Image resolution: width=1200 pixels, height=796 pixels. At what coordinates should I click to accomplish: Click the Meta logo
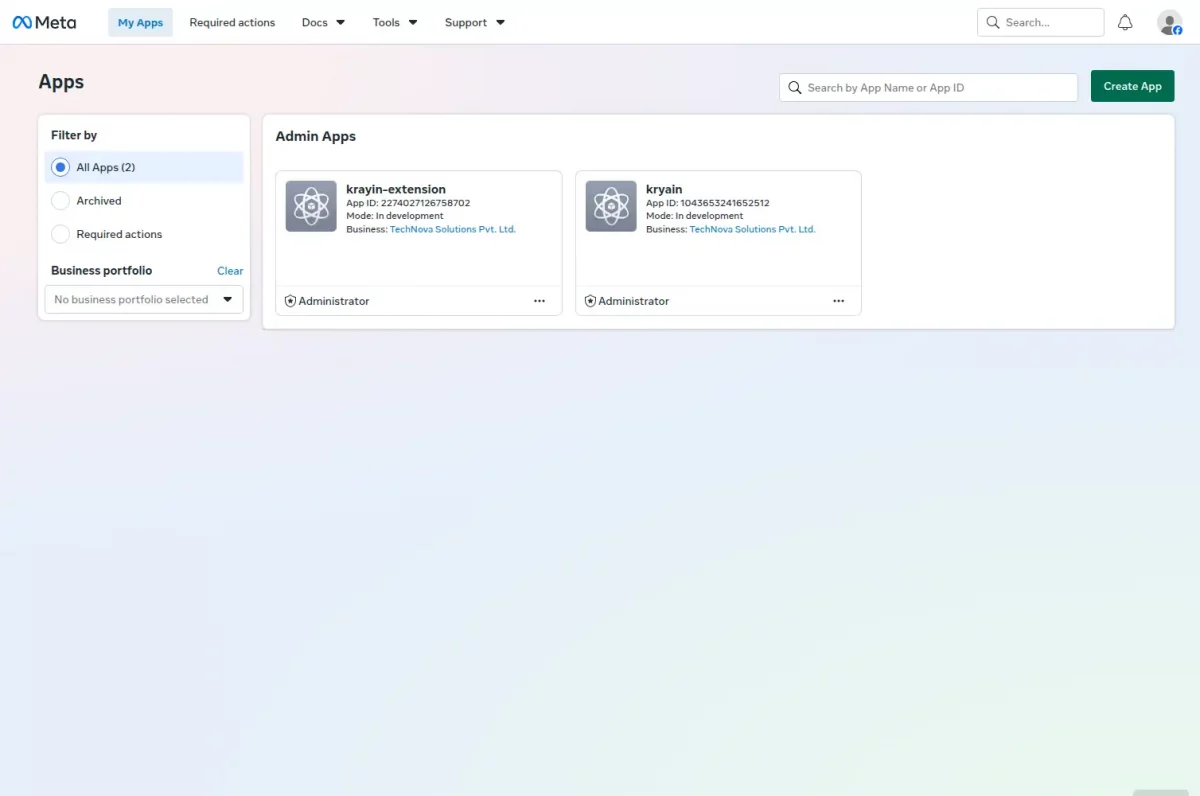click(44, 22)
